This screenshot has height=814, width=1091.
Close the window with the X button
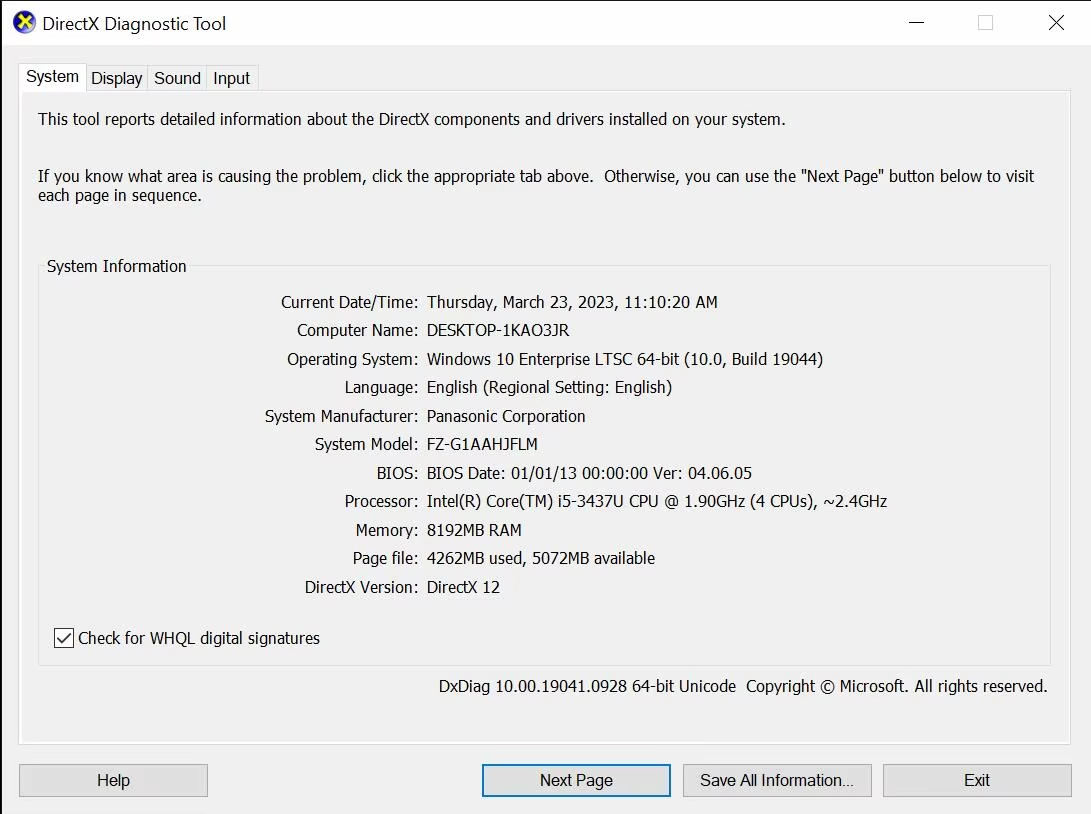pyautogui.click(x=1056, y=23)
